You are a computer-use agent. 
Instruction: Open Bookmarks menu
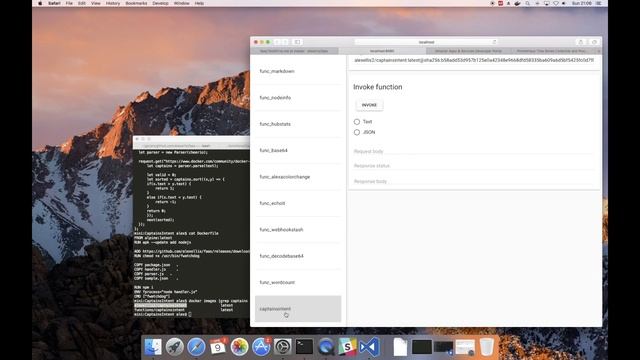tap(136, 3)
